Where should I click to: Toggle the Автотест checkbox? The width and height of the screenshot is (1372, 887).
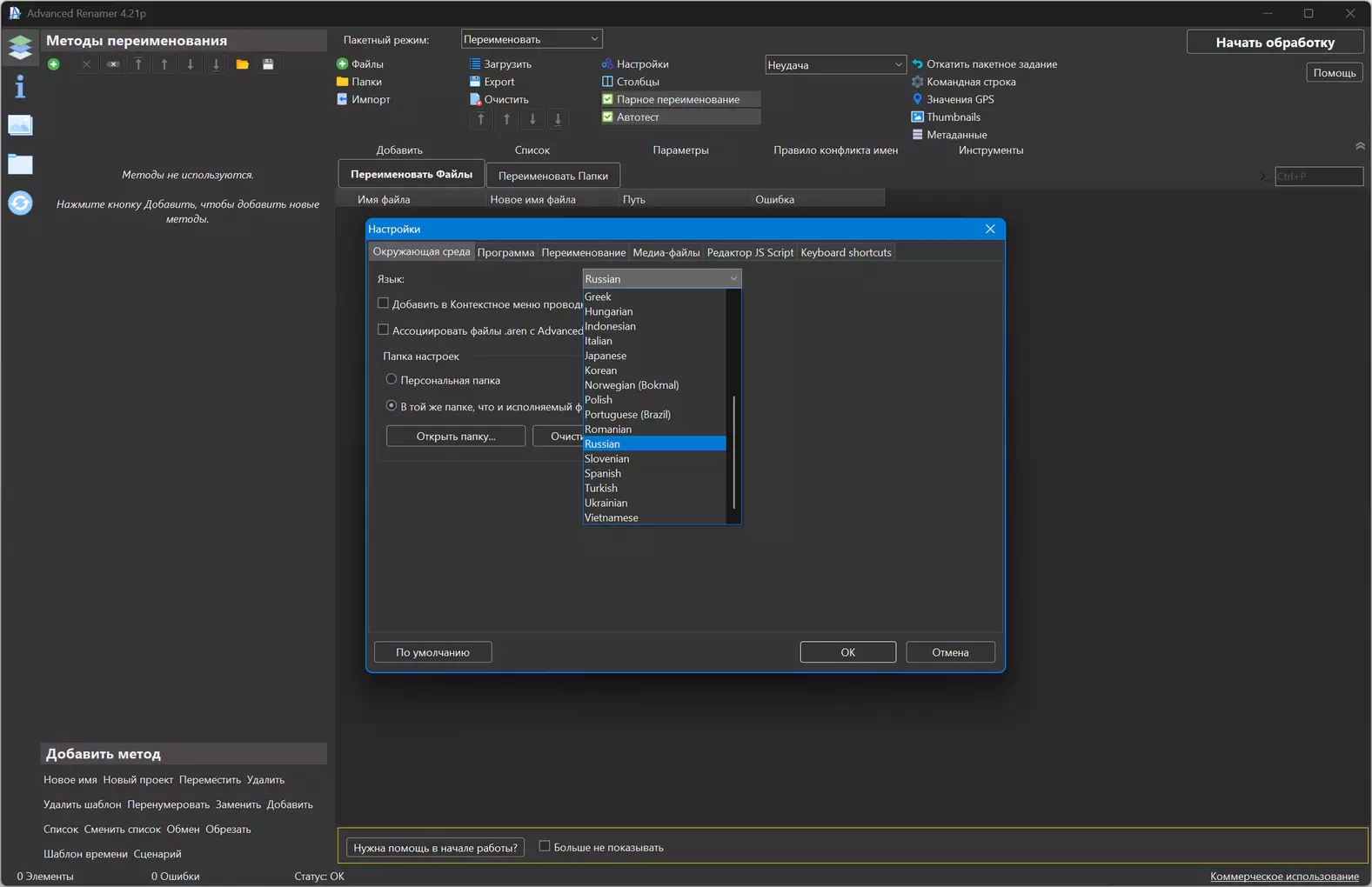coord(607,117)
